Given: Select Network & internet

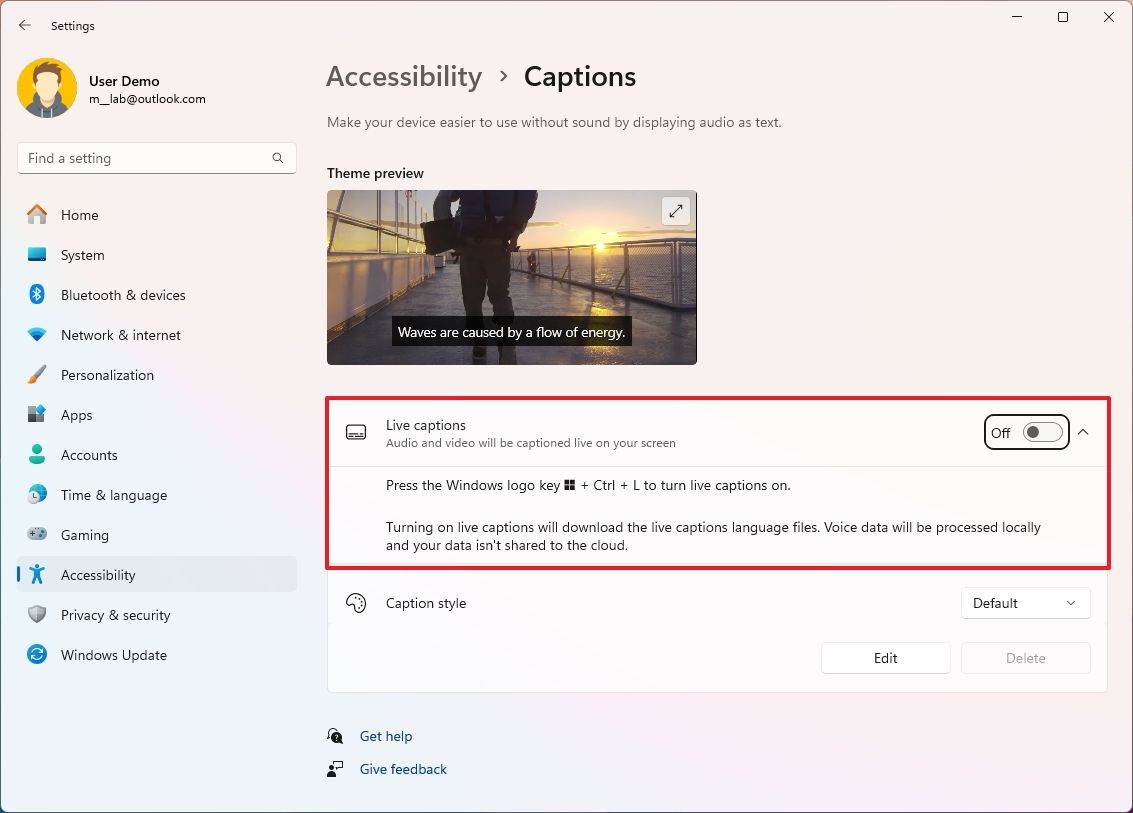Looking at the screenshot, I should click(157, 335).
